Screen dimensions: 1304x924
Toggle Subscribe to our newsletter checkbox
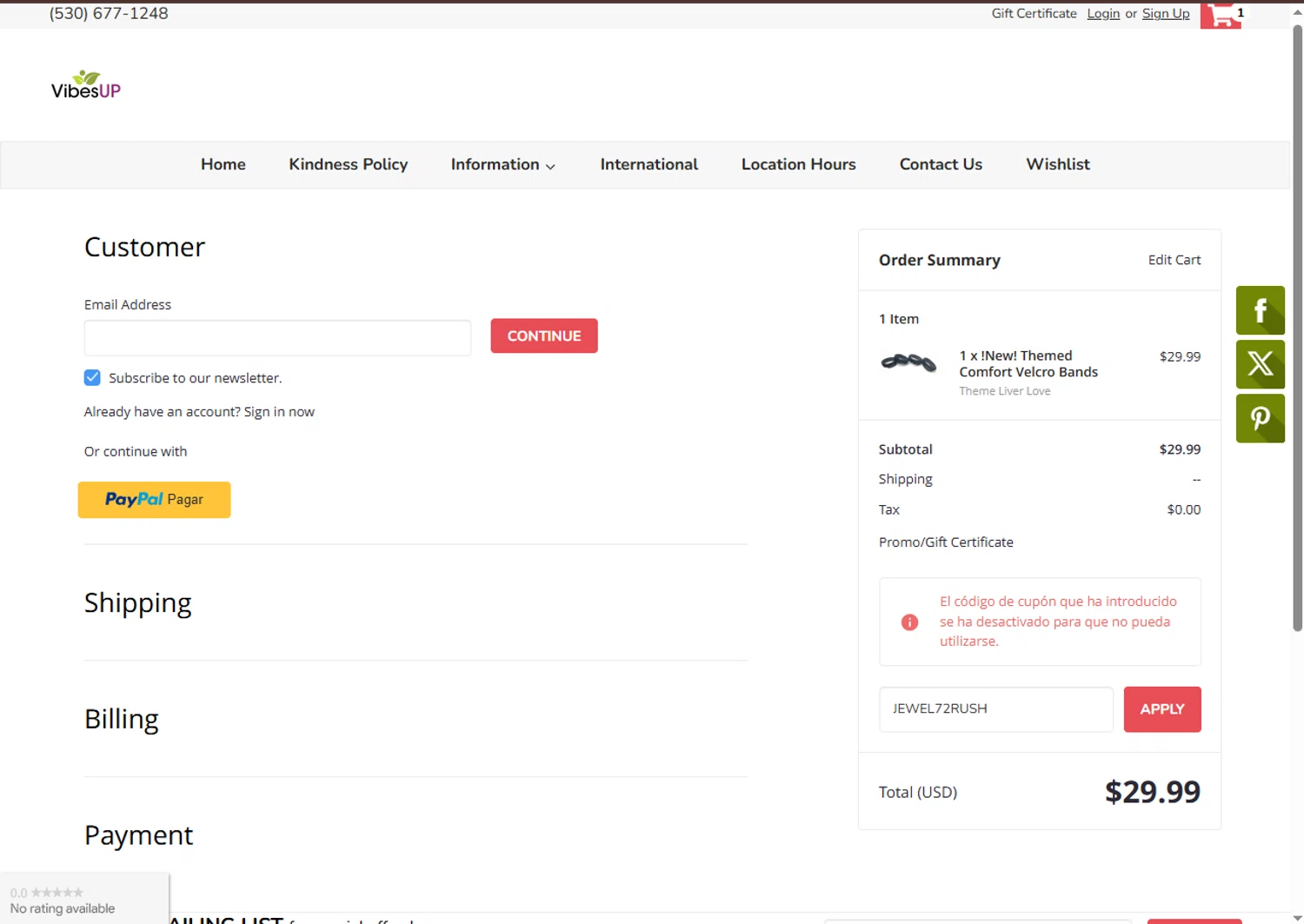pos(92,377)
